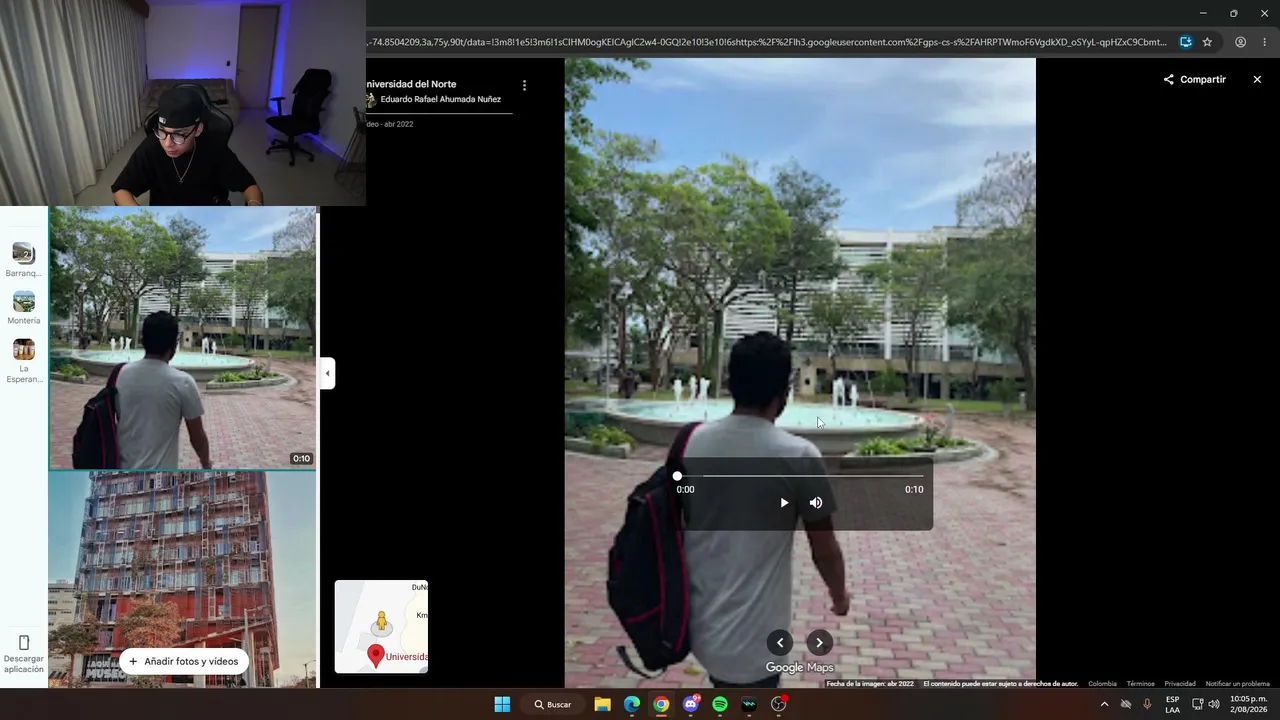Click Descargar aplicación in the sidebar
Image resolution: width=1280 pixels, height=720 pixels.
pyautogui.click(x=24, y=654)
